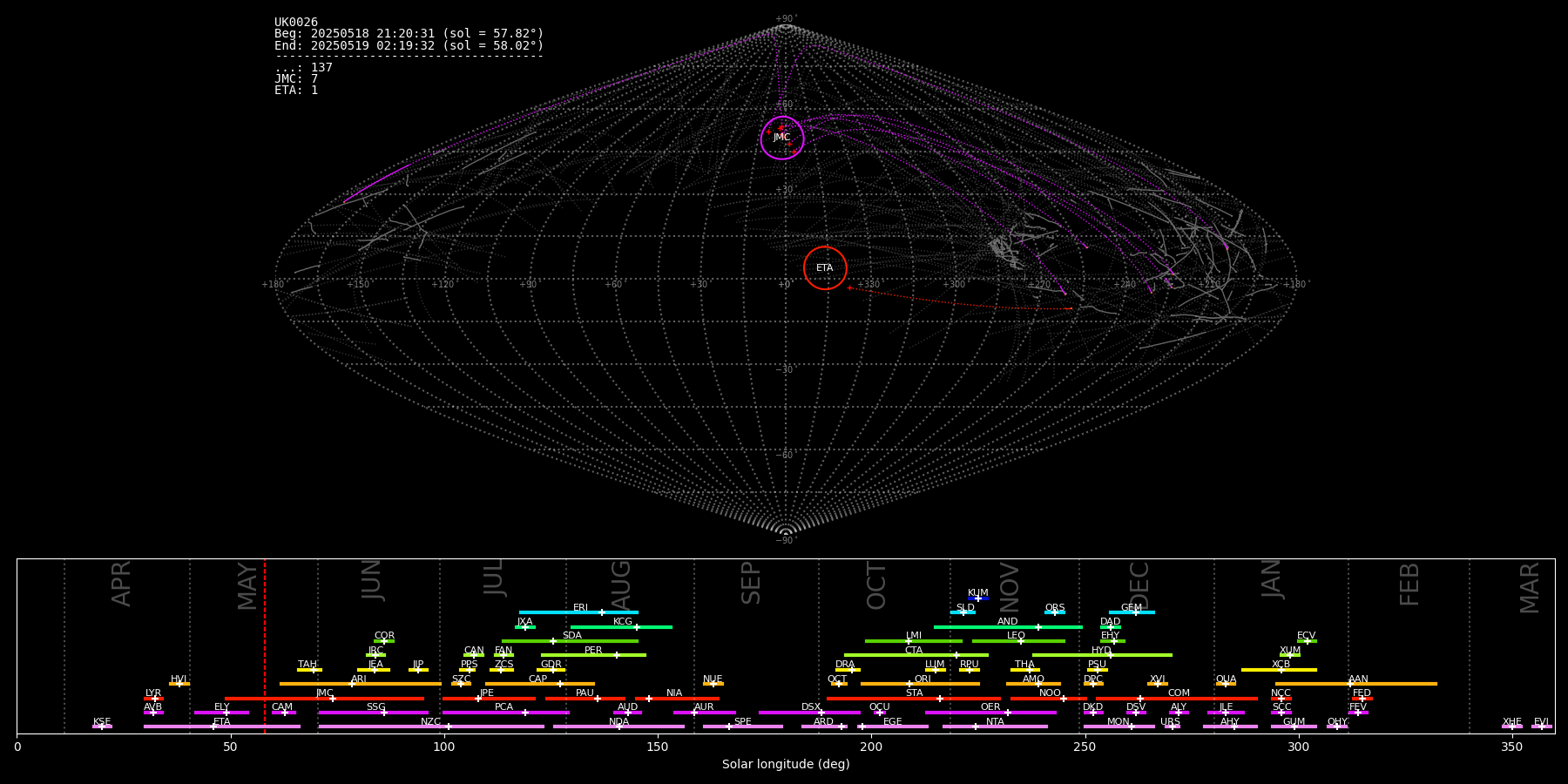The width and height of the screenshot is (1568, 784).
Task: Click the HYD shower label
Action: 1101,651
